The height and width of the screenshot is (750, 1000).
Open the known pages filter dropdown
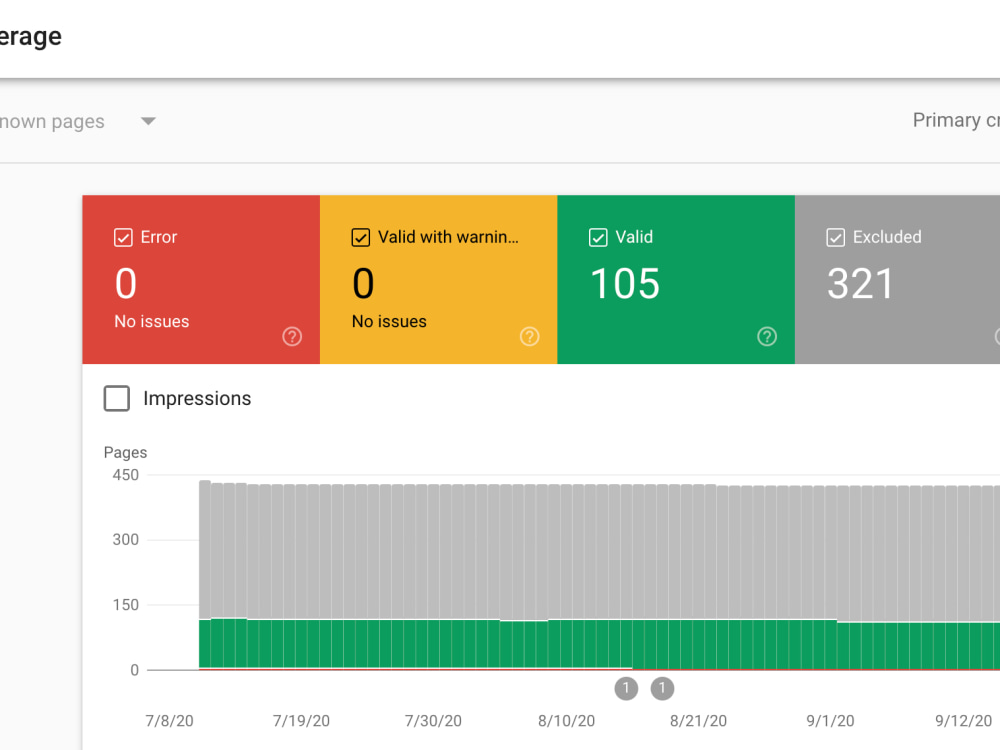[x=60, y=121]
